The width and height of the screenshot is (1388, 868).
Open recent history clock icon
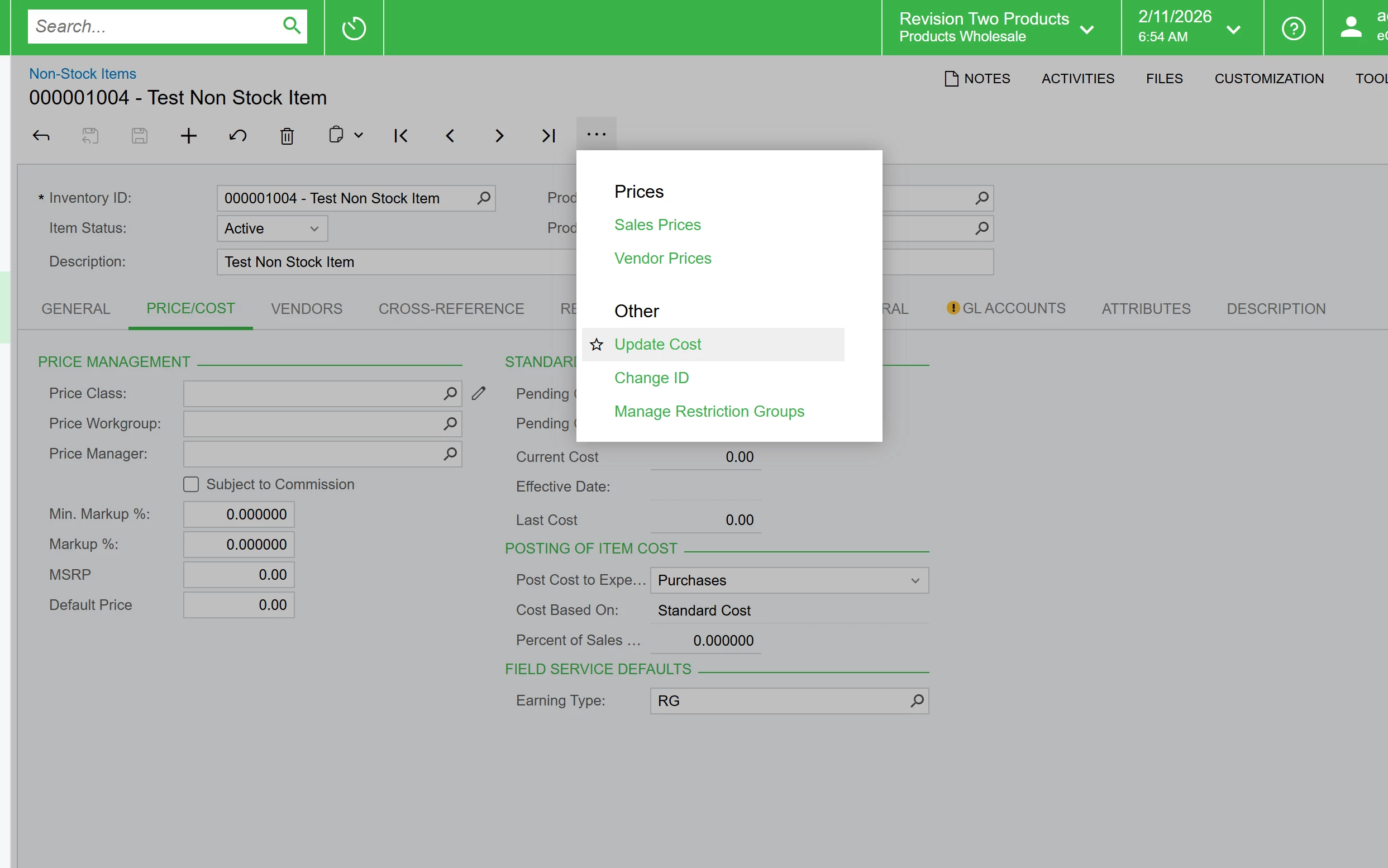[x=354, y=28]
